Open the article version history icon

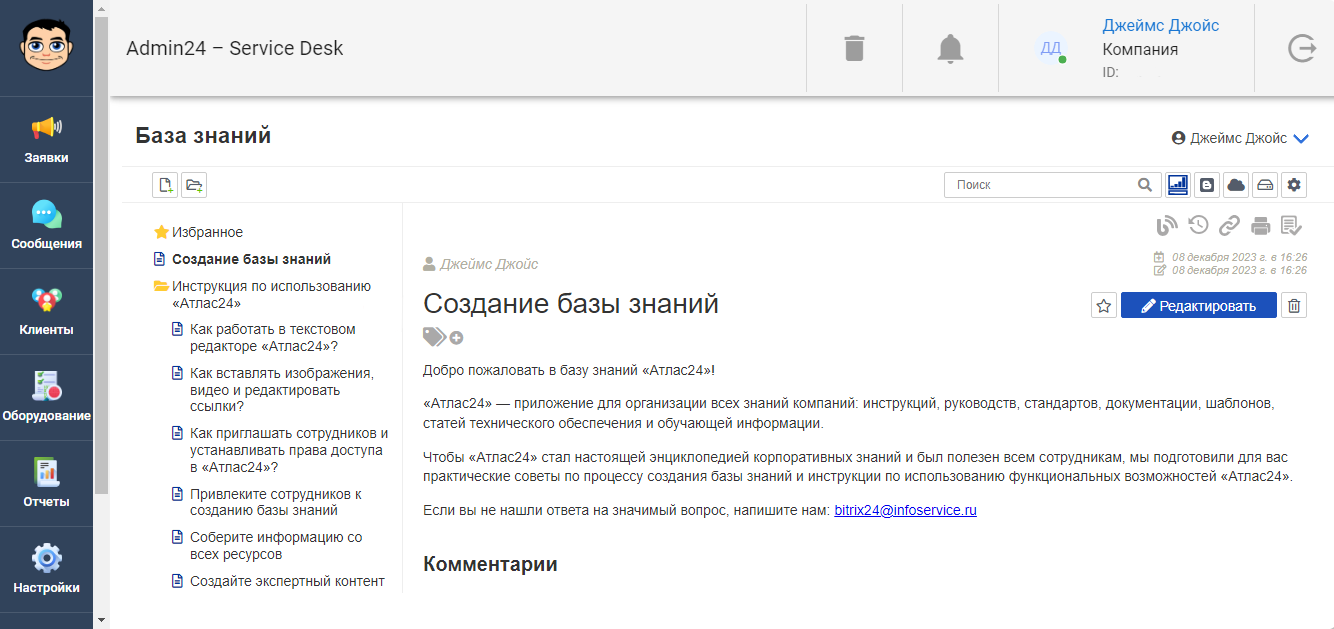(1198, 226)
